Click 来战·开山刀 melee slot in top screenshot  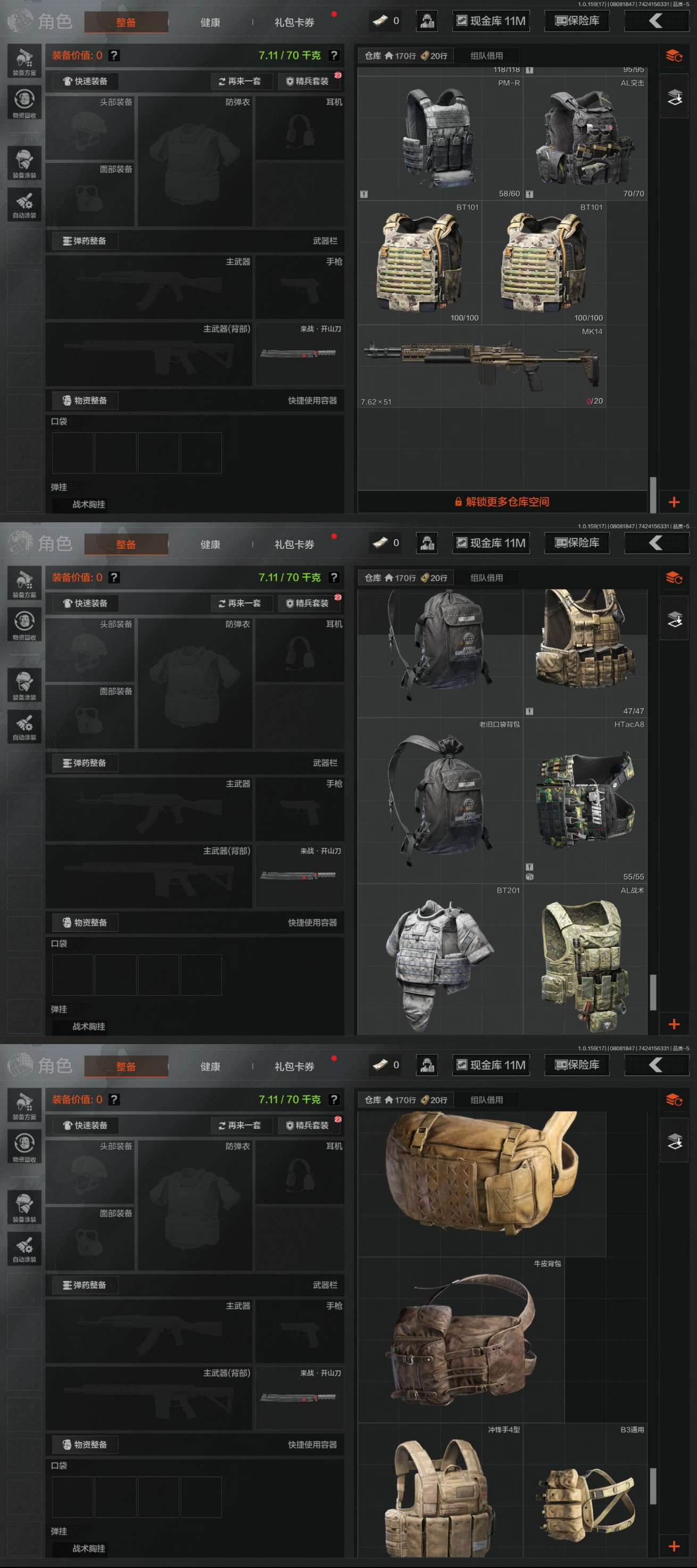coord(300,354)
